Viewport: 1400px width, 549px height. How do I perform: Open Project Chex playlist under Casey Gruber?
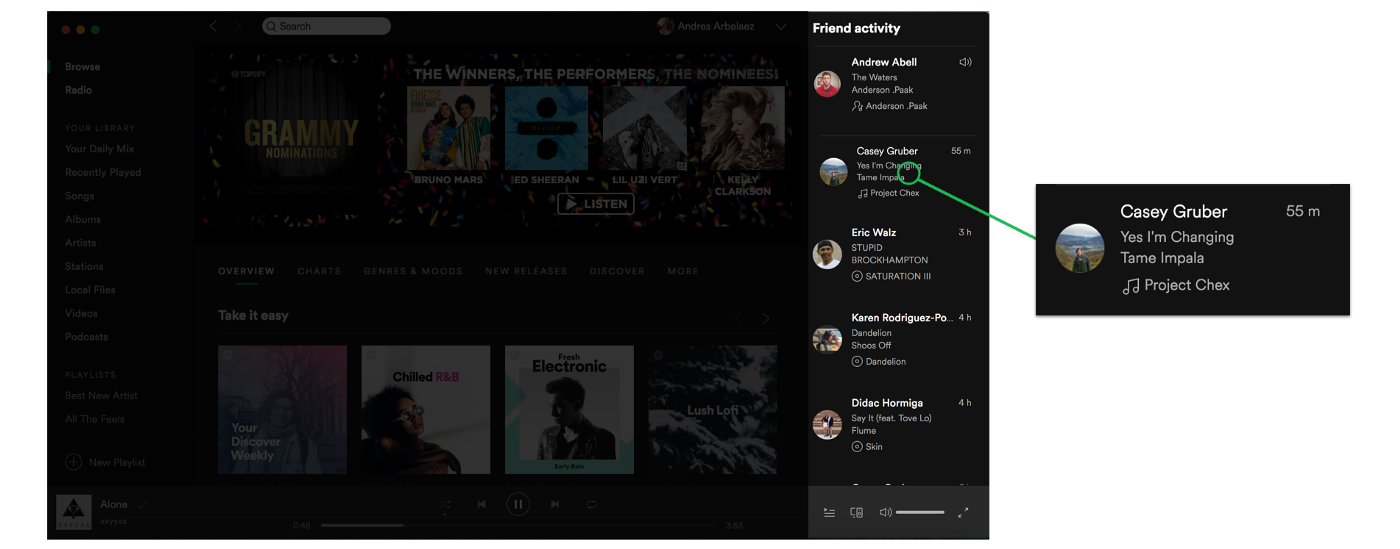(x=893, y=193)
